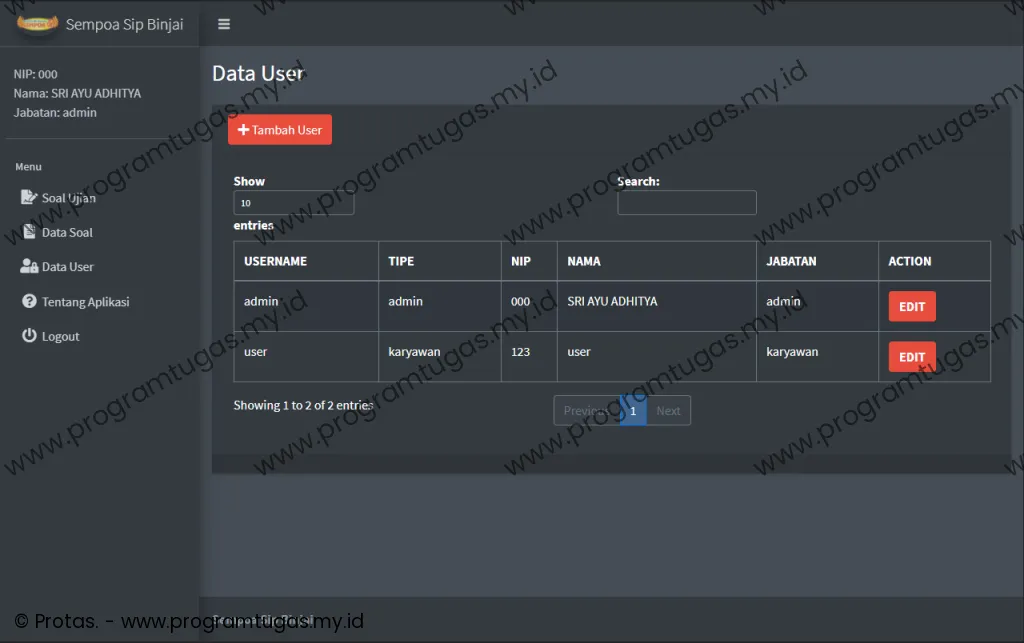Sort table by NAMA column header

584,261
